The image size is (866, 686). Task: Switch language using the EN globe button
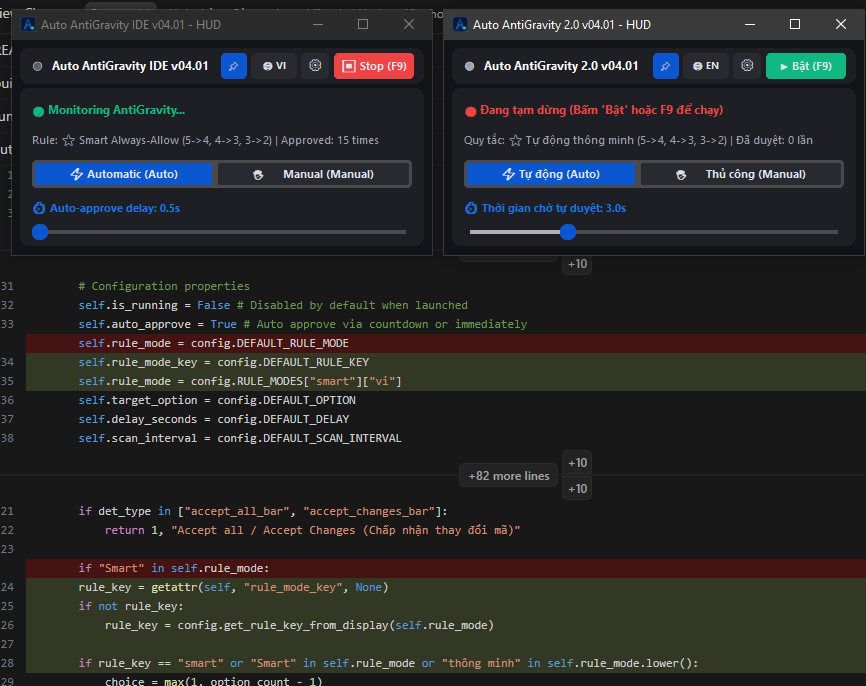click(706, 66)
